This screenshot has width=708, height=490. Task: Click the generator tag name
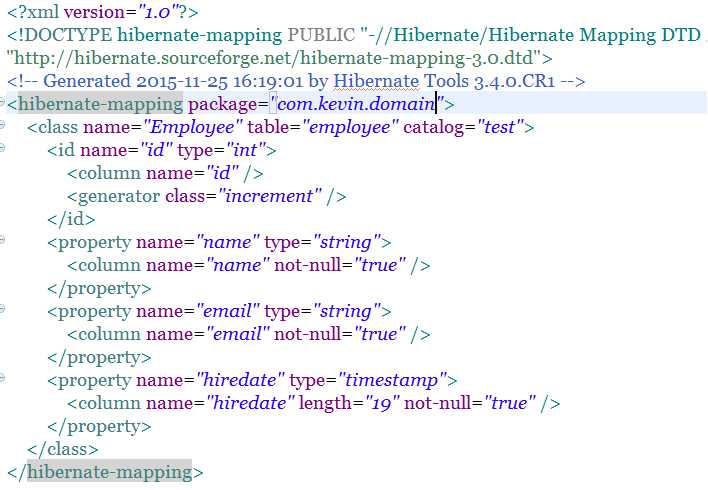coord(119,196)
